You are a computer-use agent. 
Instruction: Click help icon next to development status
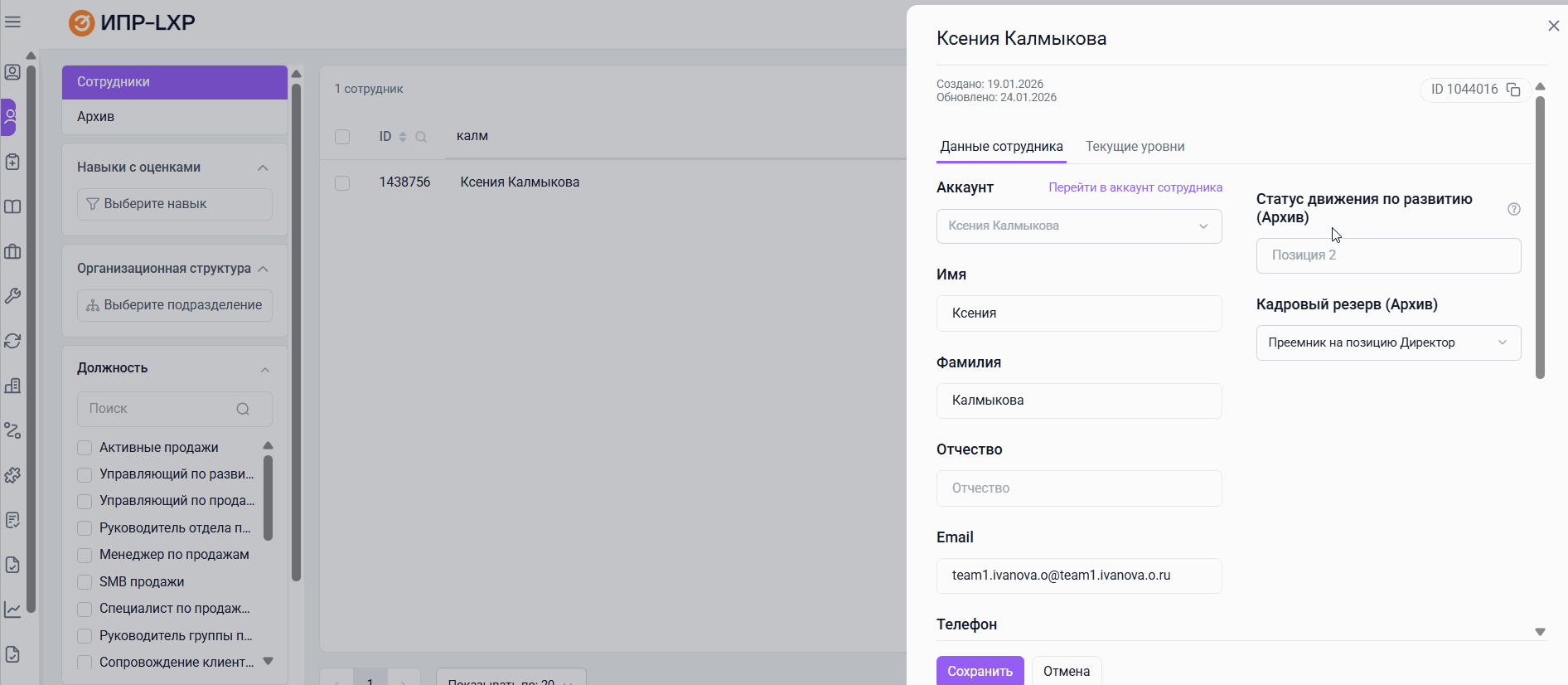click(1513, 209)
